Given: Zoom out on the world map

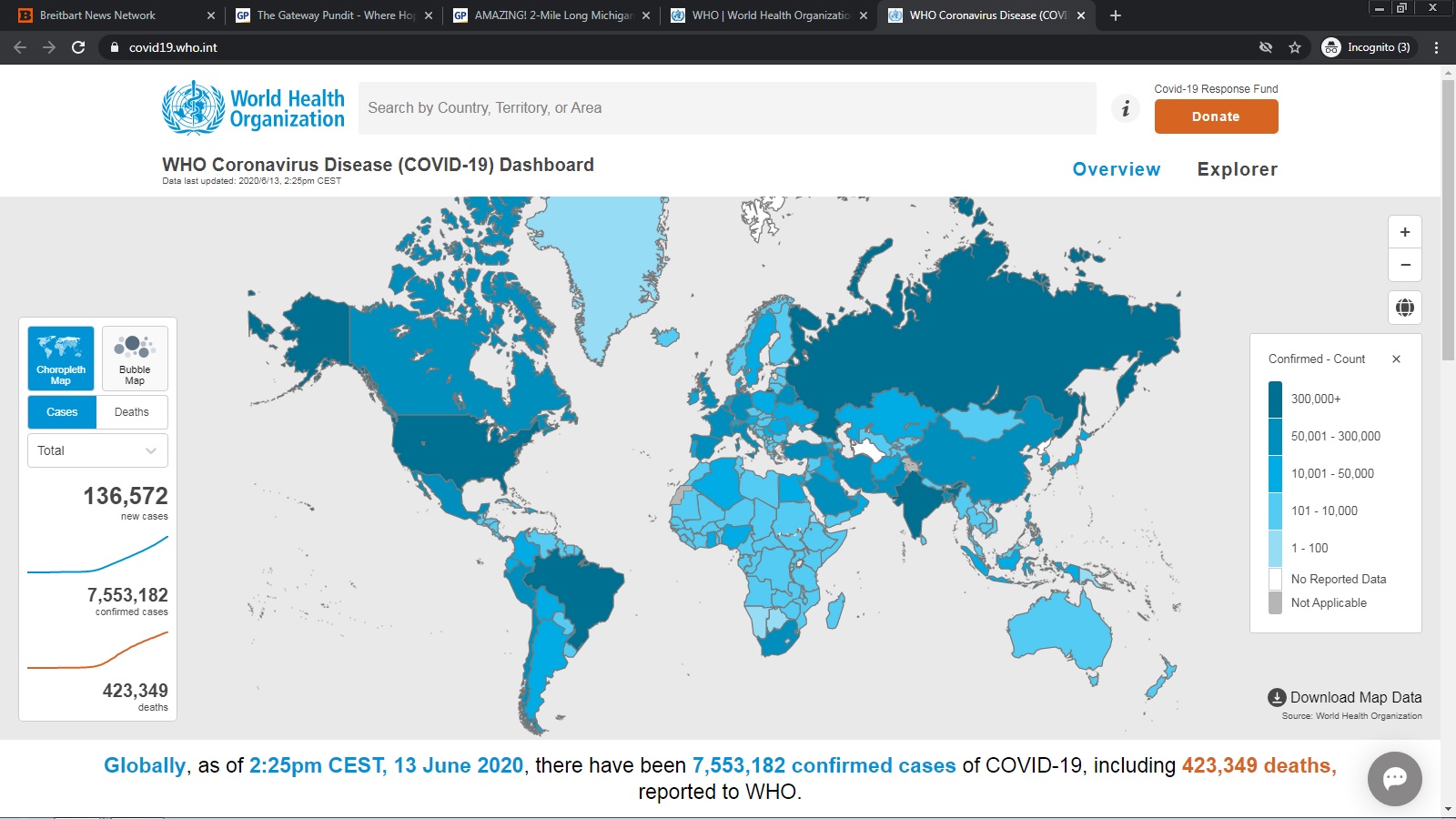Looking at the screenshot, I should point(1404,265).
